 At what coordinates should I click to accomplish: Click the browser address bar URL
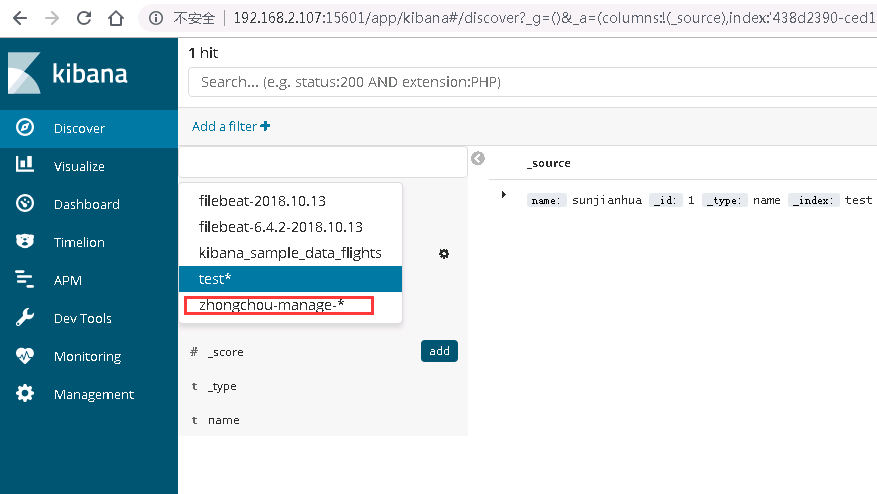[554, 18]
